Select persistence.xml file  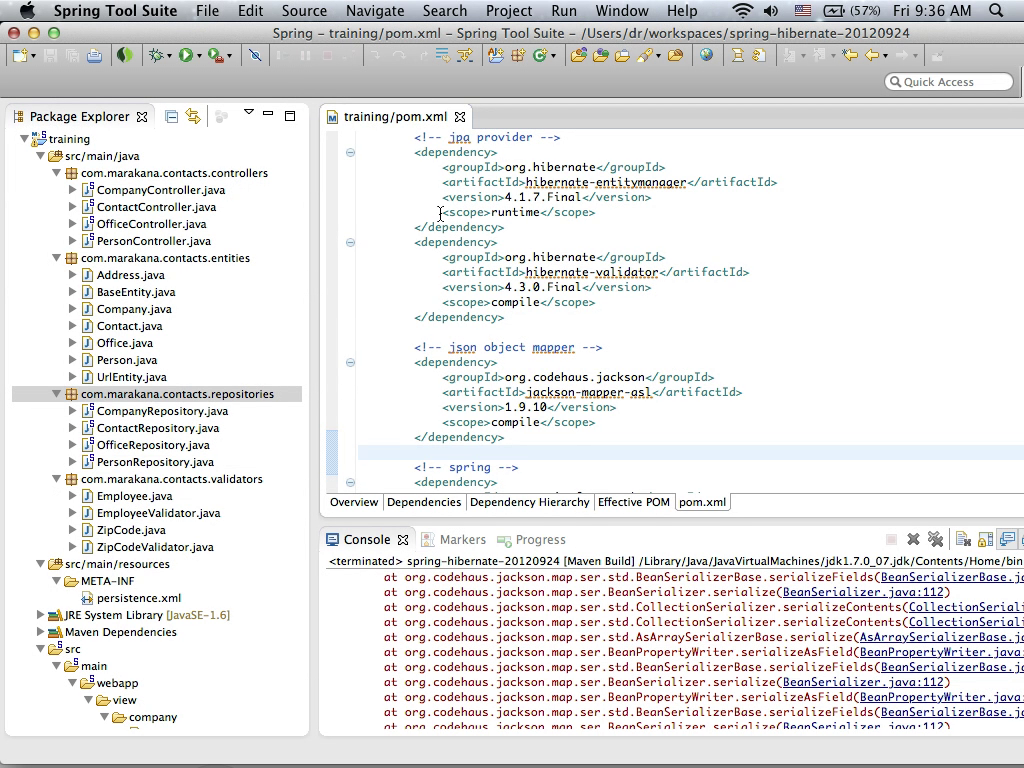[x=138, y=598]
